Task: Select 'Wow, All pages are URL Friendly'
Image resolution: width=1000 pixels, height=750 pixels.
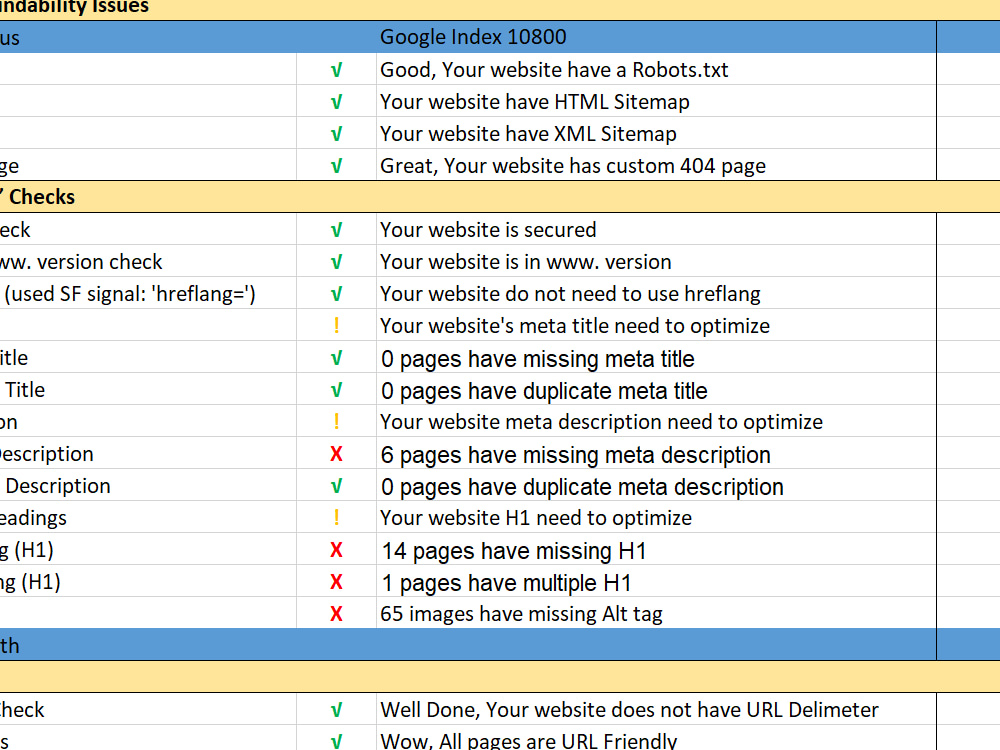Action: (x=528, y=741)
